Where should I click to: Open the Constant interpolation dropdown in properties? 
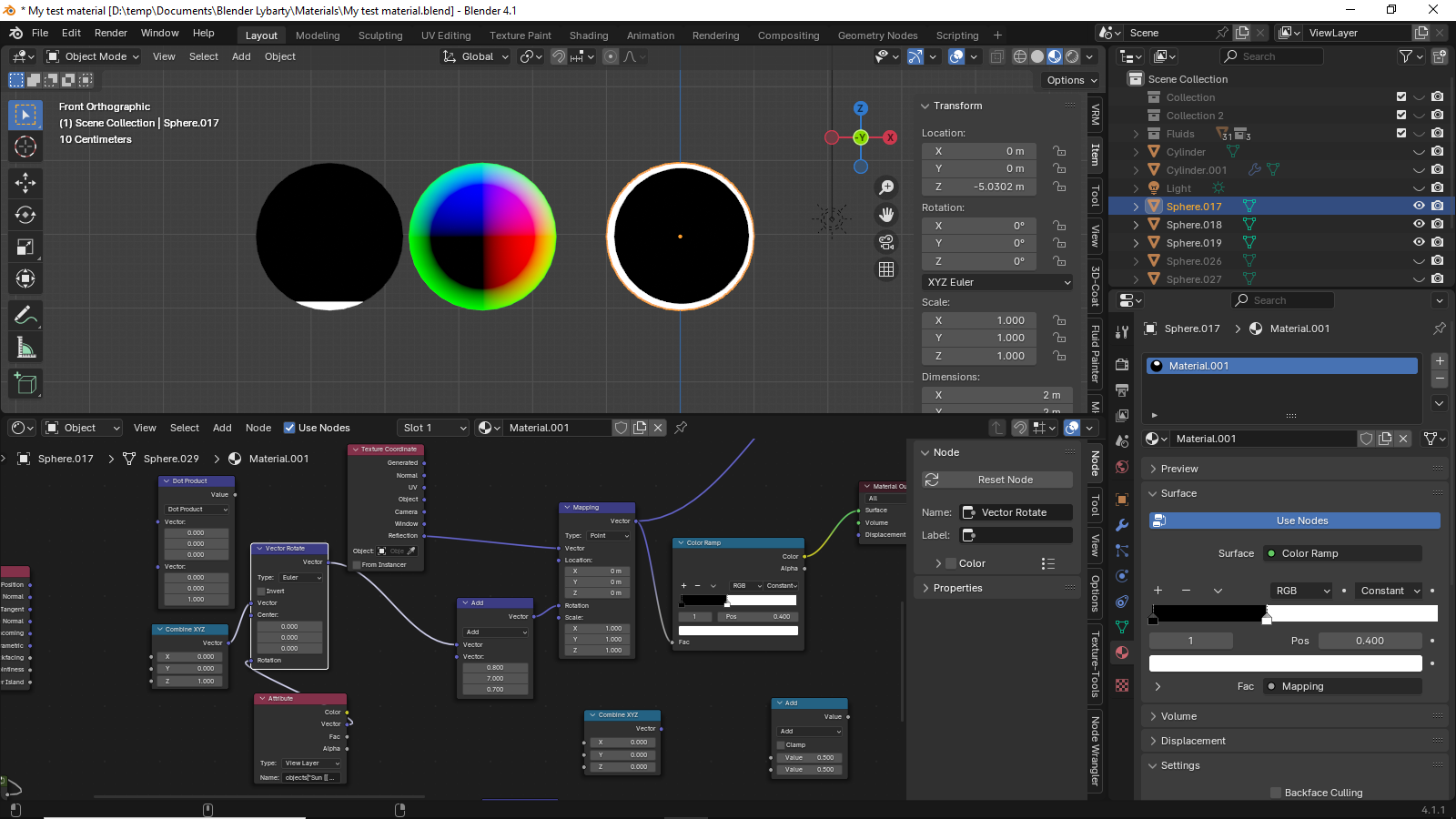click(x=1389, y=591)
